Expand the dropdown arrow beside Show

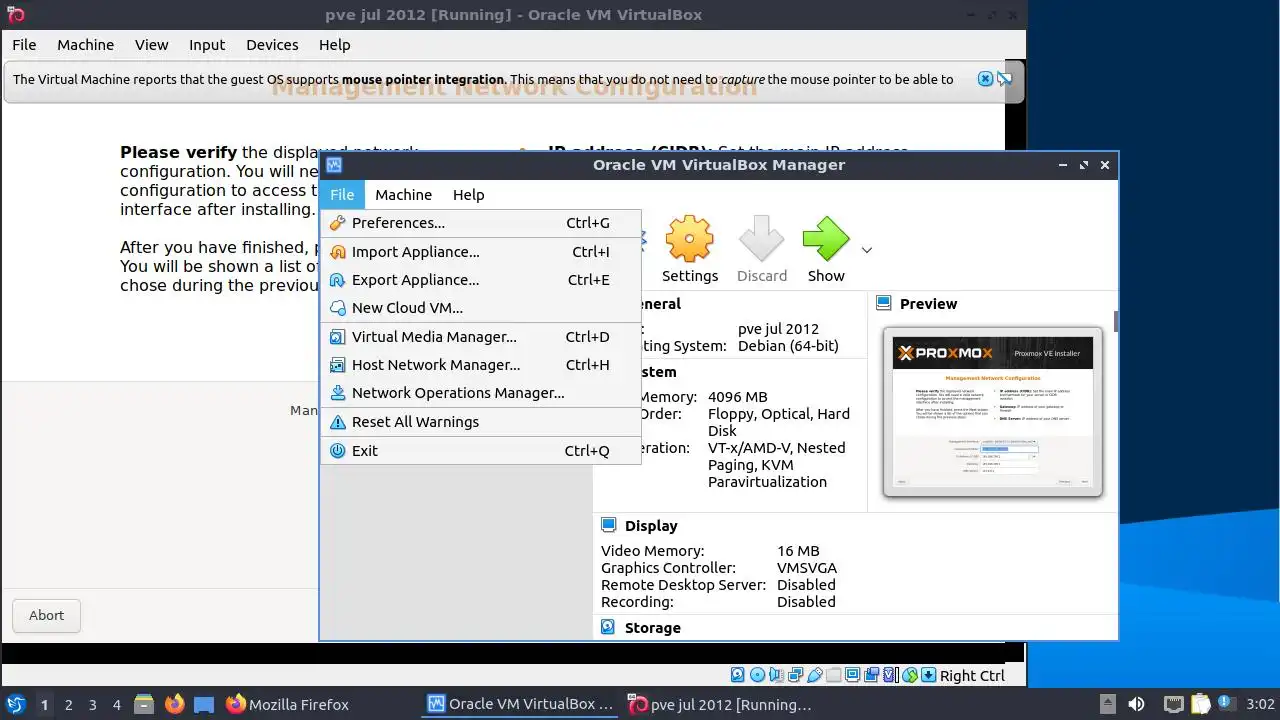tap(866, 250)
